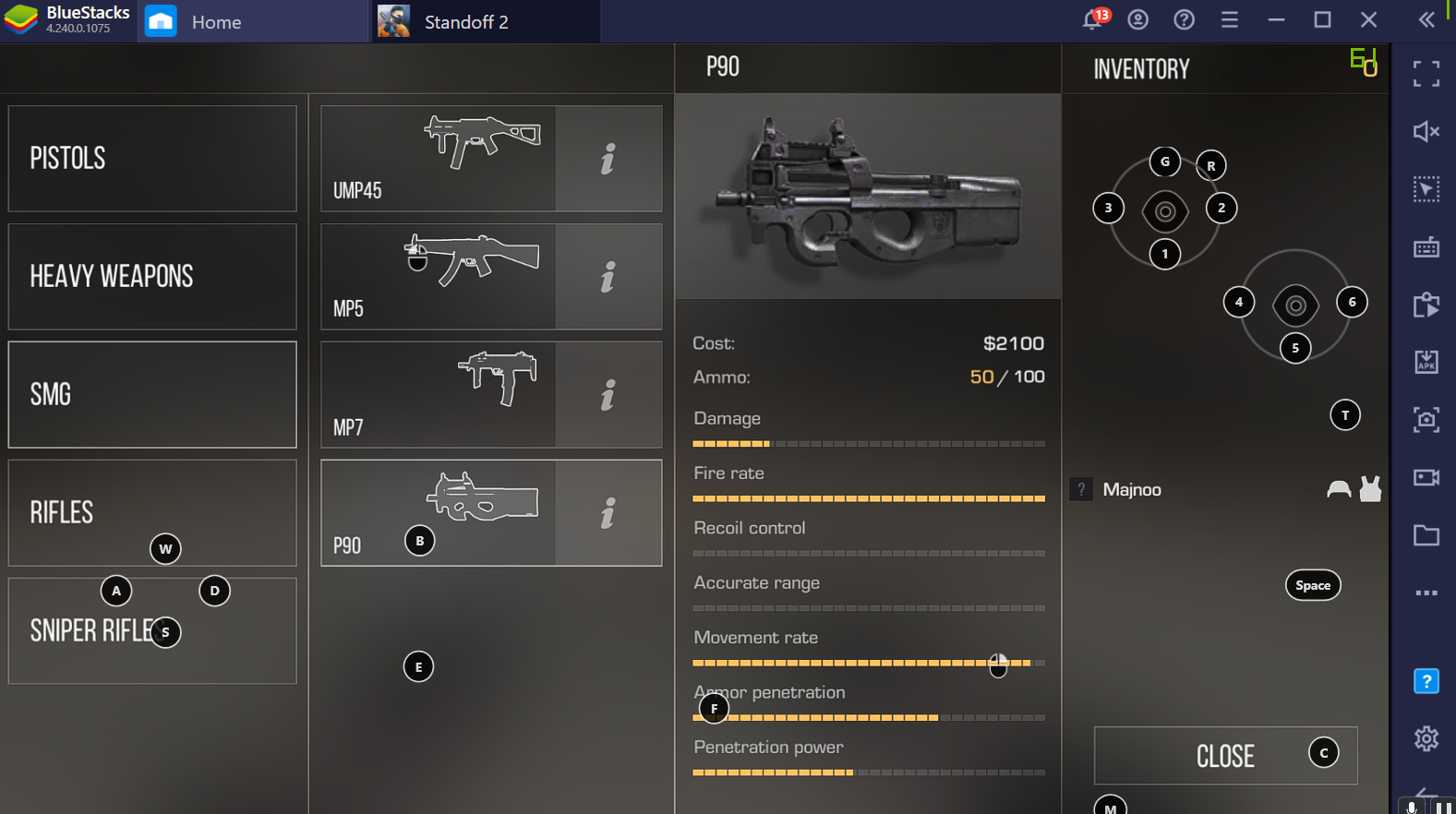The height and width of the screenshot is (814, 1456).
Task: Take a screenshot with the sidebar camera icon
Action: coord(1426,420)
